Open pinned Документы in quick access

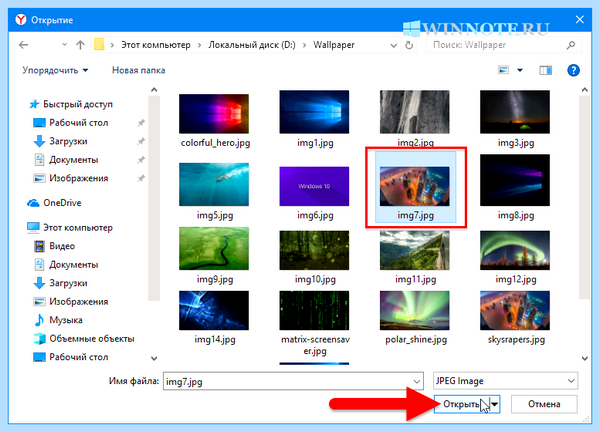pyautogui.click(x=66, y=160)
